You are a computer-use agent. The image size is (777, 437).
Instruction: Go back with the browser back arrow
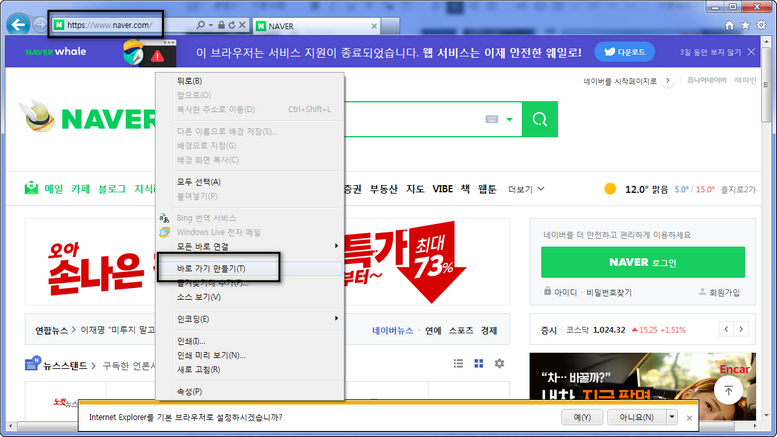(18, 24)
